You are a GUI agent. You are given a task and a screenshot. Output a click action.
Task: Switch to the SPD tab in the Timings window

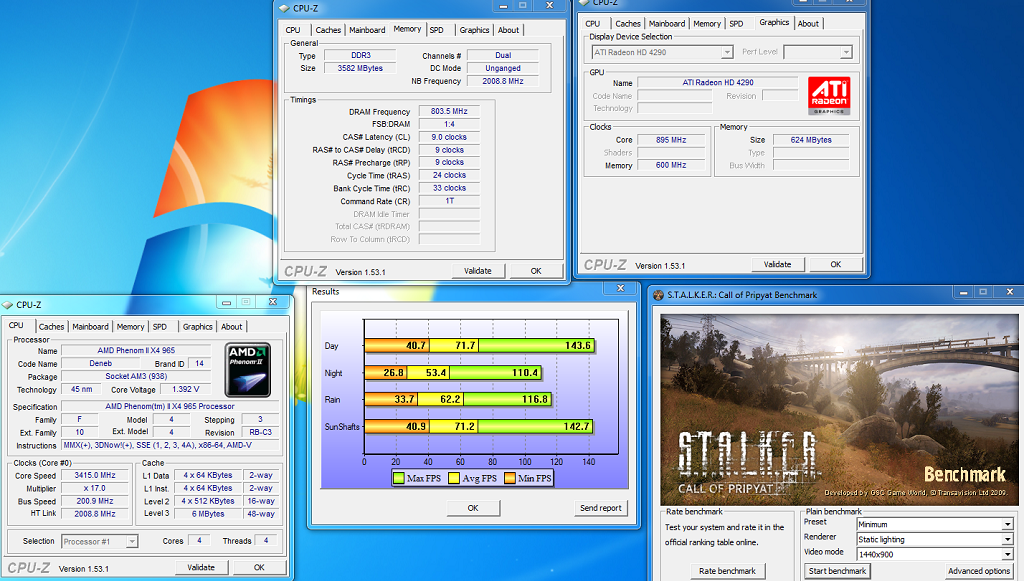point(437,30)
